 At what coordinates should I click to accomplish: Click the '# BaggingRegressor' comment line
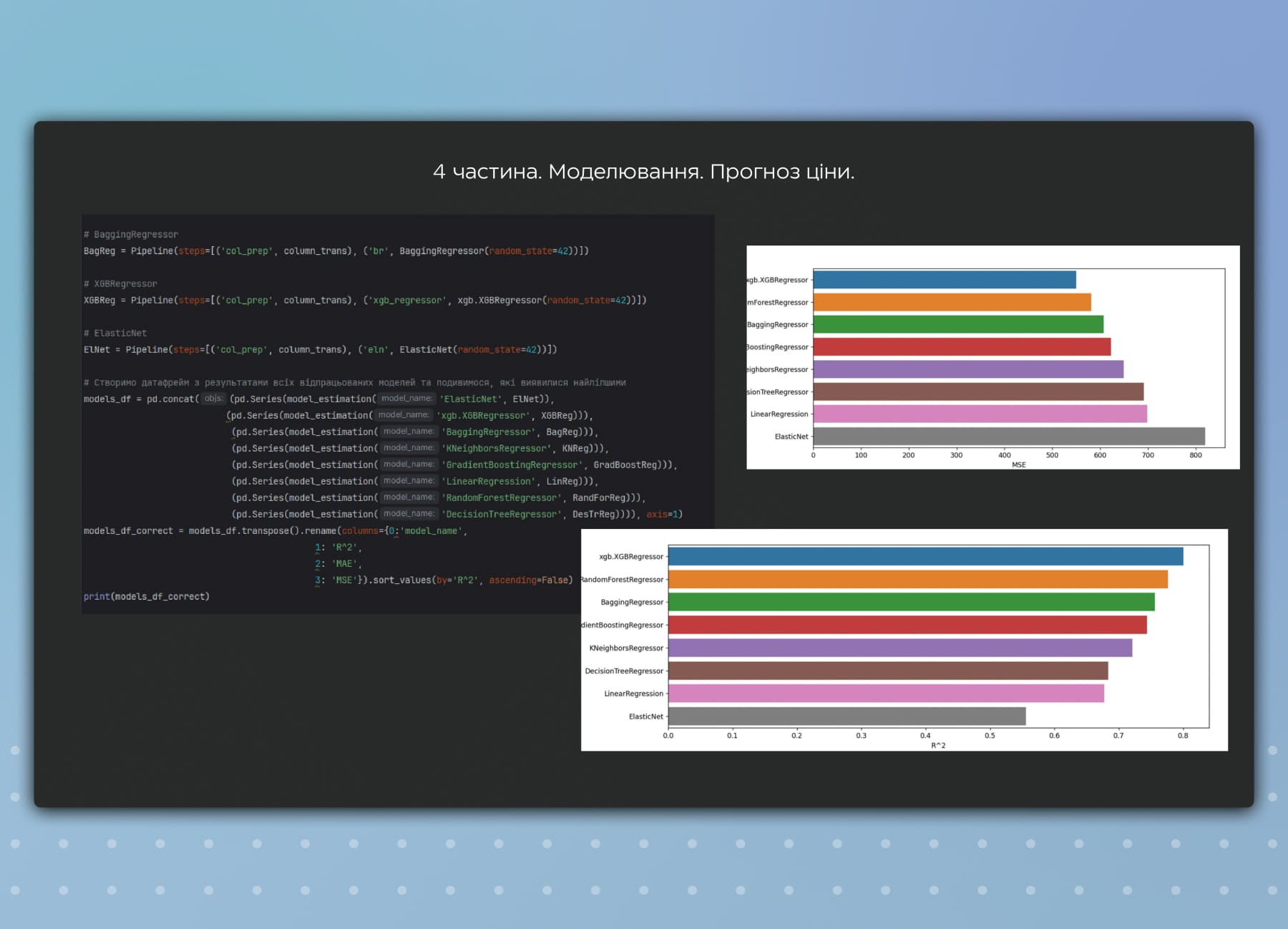tap(131, 235)
